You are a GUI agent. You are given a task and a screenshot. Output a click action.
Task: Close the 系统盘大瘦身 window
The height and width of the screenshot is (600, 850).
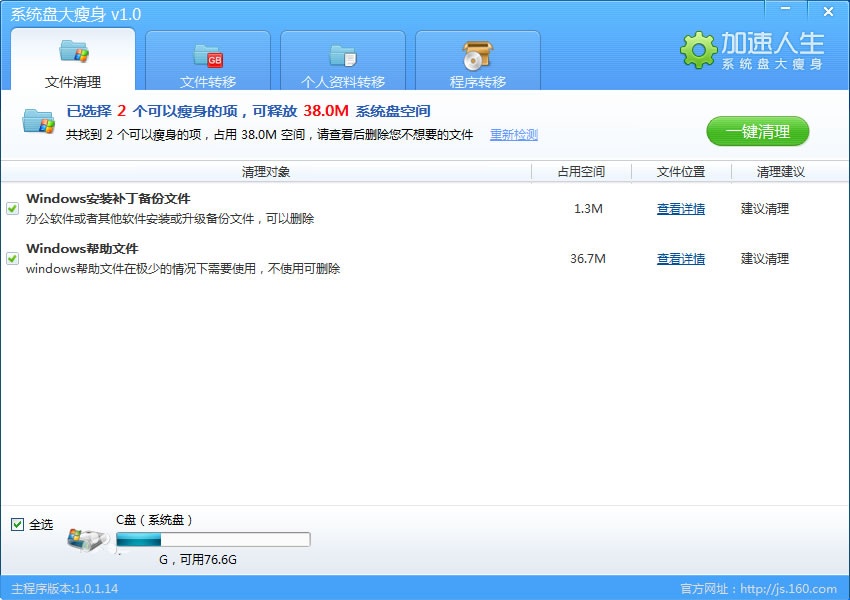pos(828,11)
